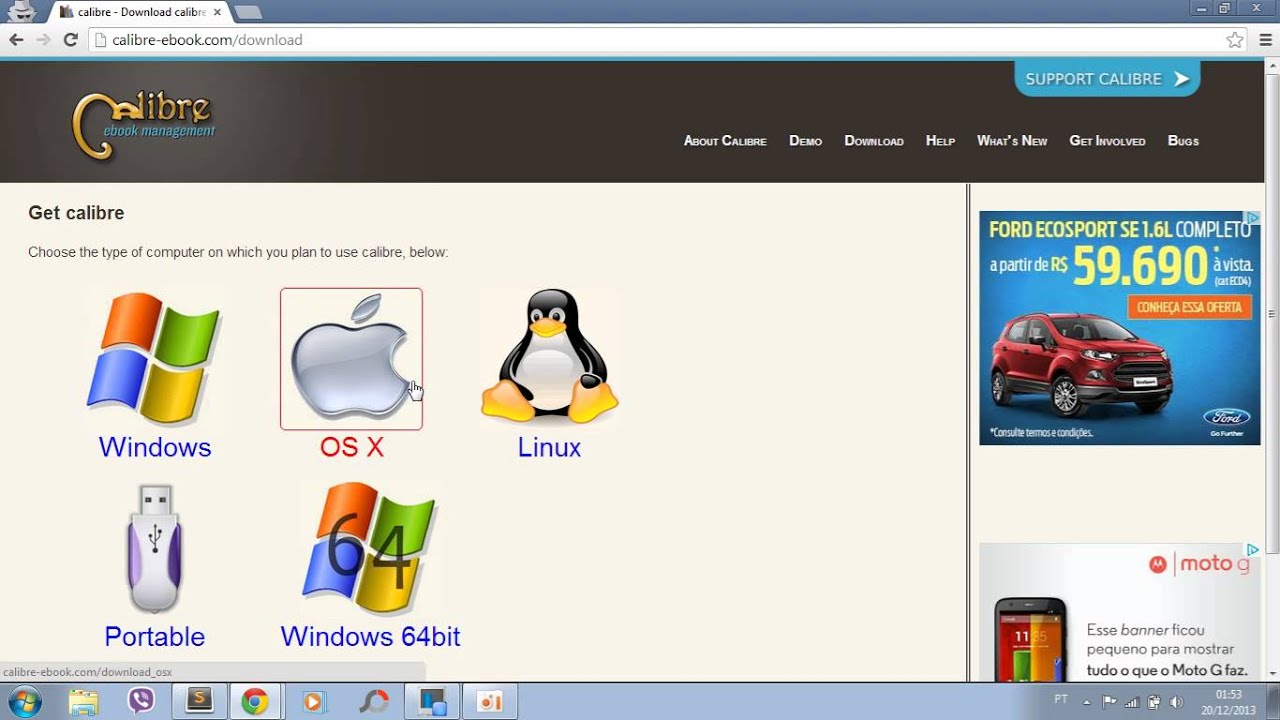The height and width of the screenshot is (720, 1280).
Task: Open magnifier app taskbar icon
Action: pos(373,702)
